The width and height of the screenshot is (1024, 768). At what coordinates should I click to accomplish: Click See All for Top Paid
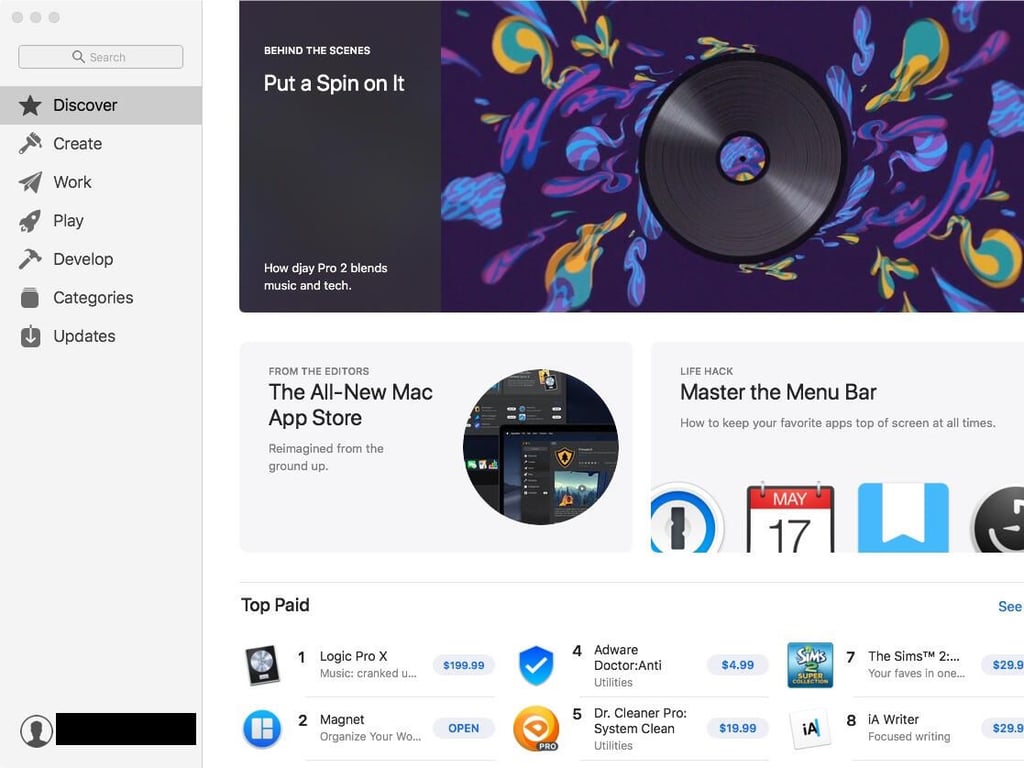[1010, 607]
